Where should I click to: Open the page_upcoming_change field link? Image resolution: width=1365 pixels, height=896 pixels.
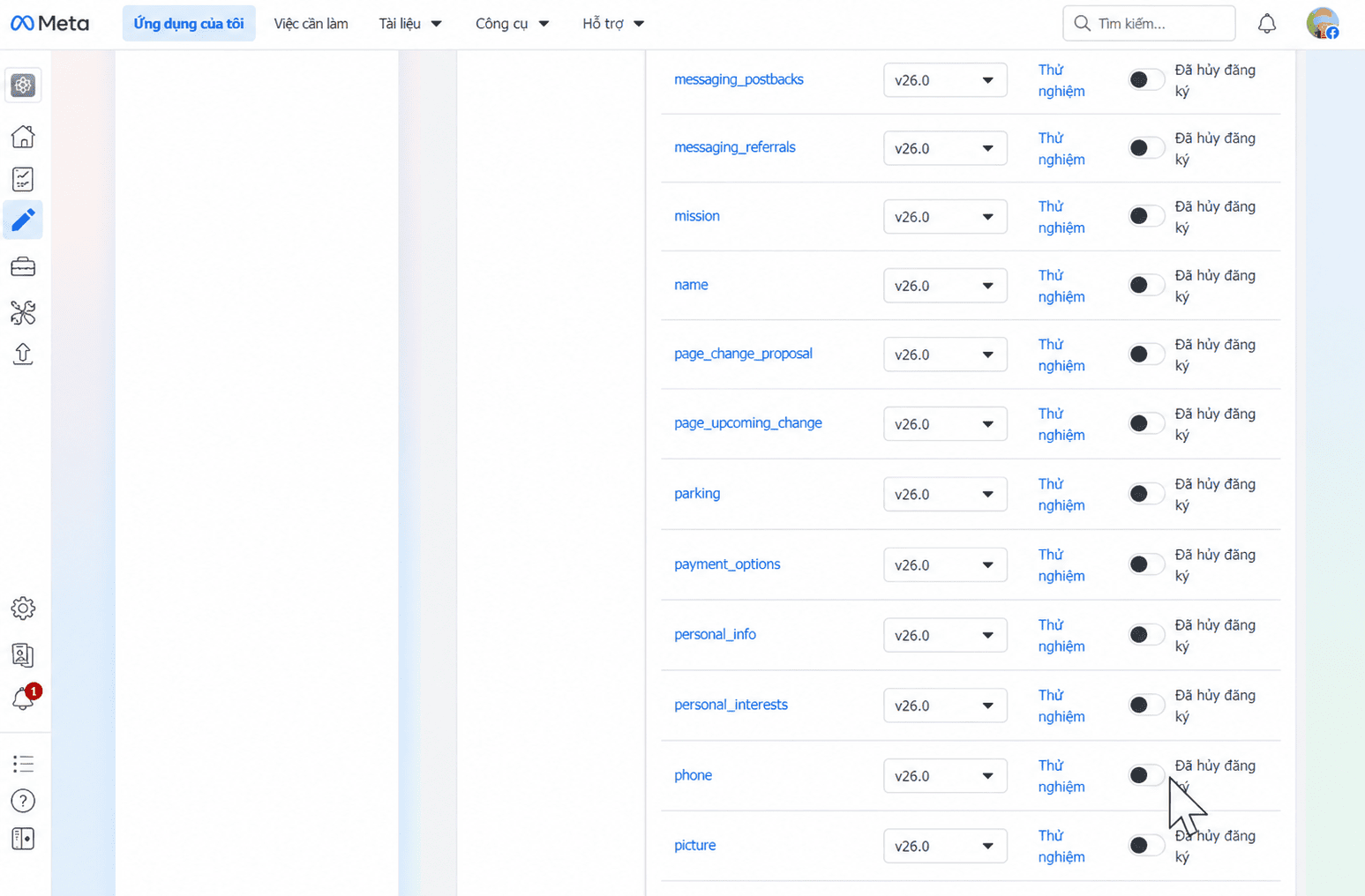[748, 423]
